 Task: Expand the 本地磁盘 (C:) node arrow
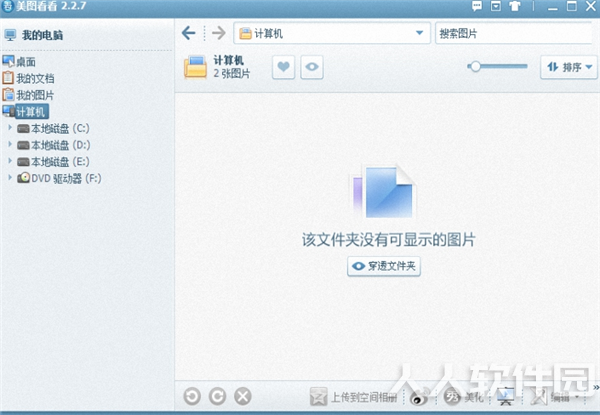pyautogui.click(x=10, y=127)
